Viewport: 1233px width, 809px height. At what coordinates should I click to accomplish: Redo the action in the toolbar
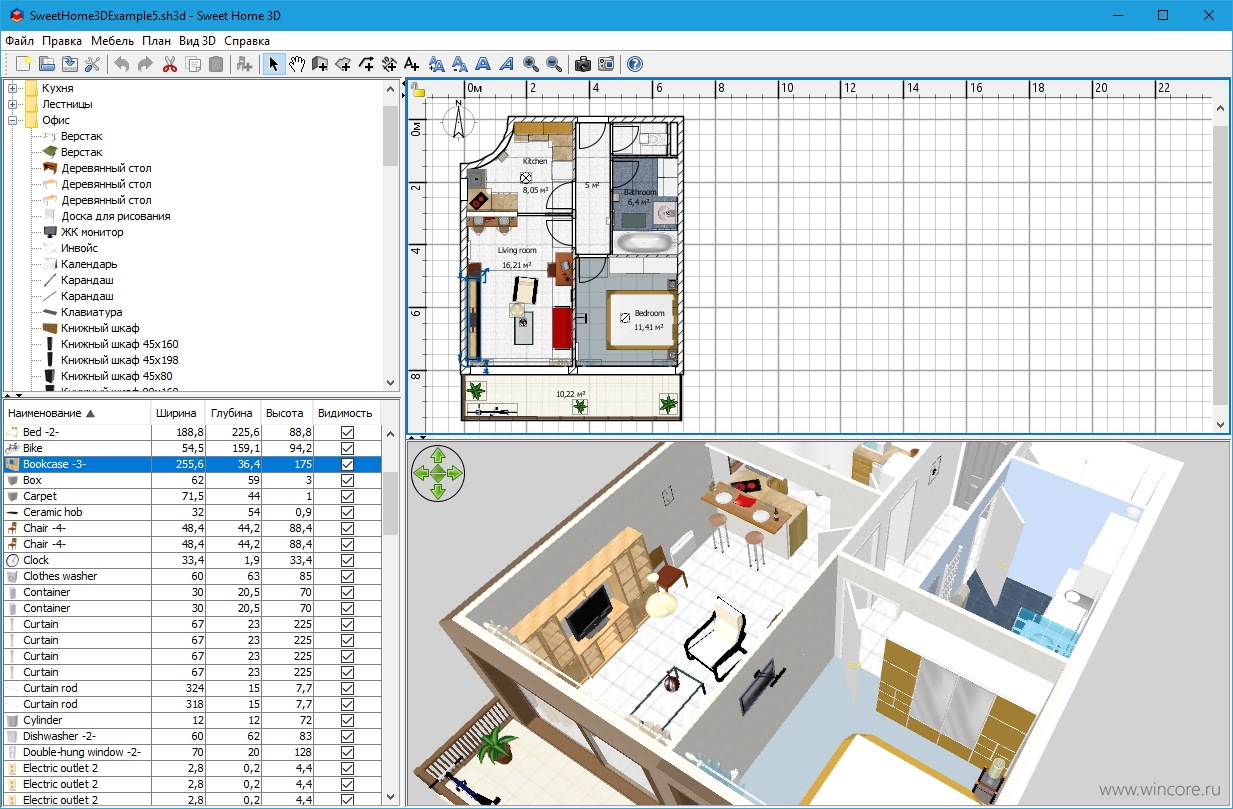click(x=145, y=64)
